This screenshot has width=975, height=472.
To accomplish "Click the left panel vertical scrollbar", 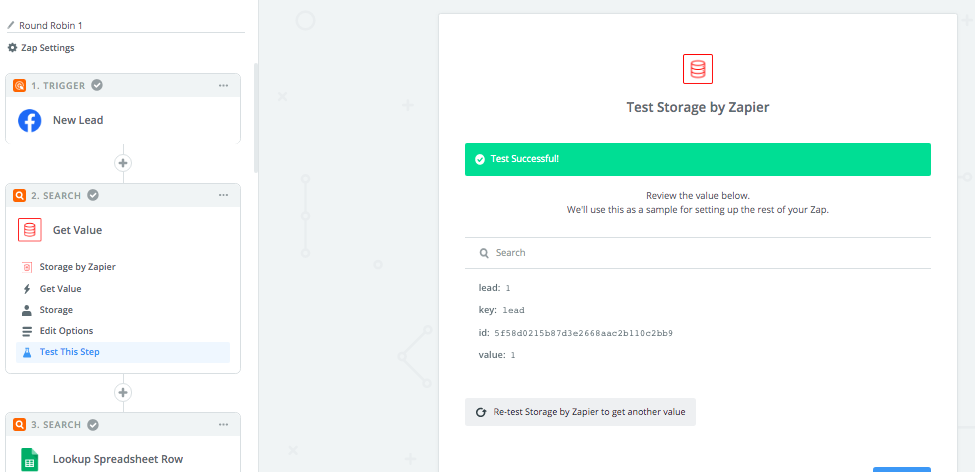I will coord(256,118).
